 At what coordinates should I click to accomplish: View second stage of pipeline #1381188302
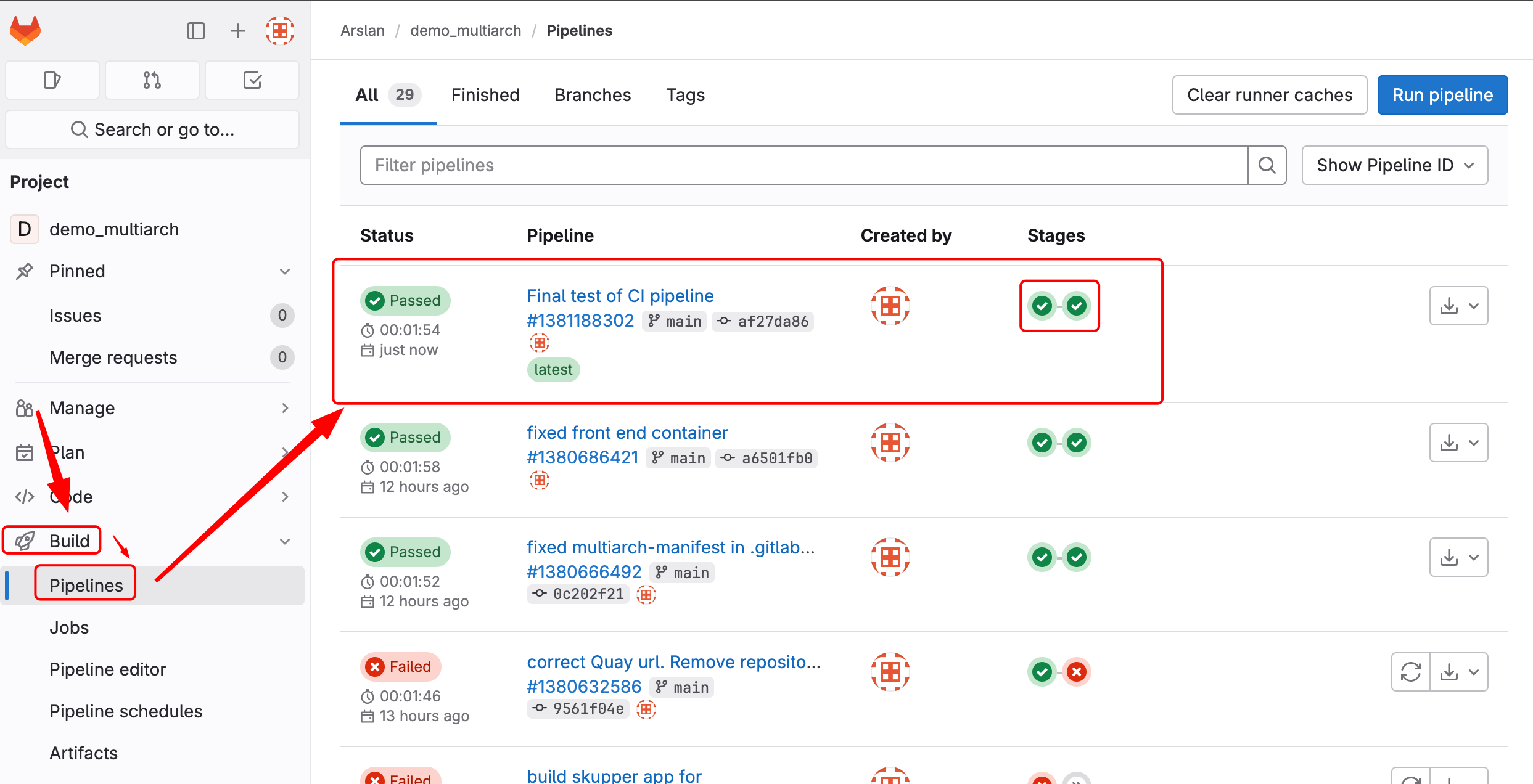pyautogui.click(x=1077, y=306)
